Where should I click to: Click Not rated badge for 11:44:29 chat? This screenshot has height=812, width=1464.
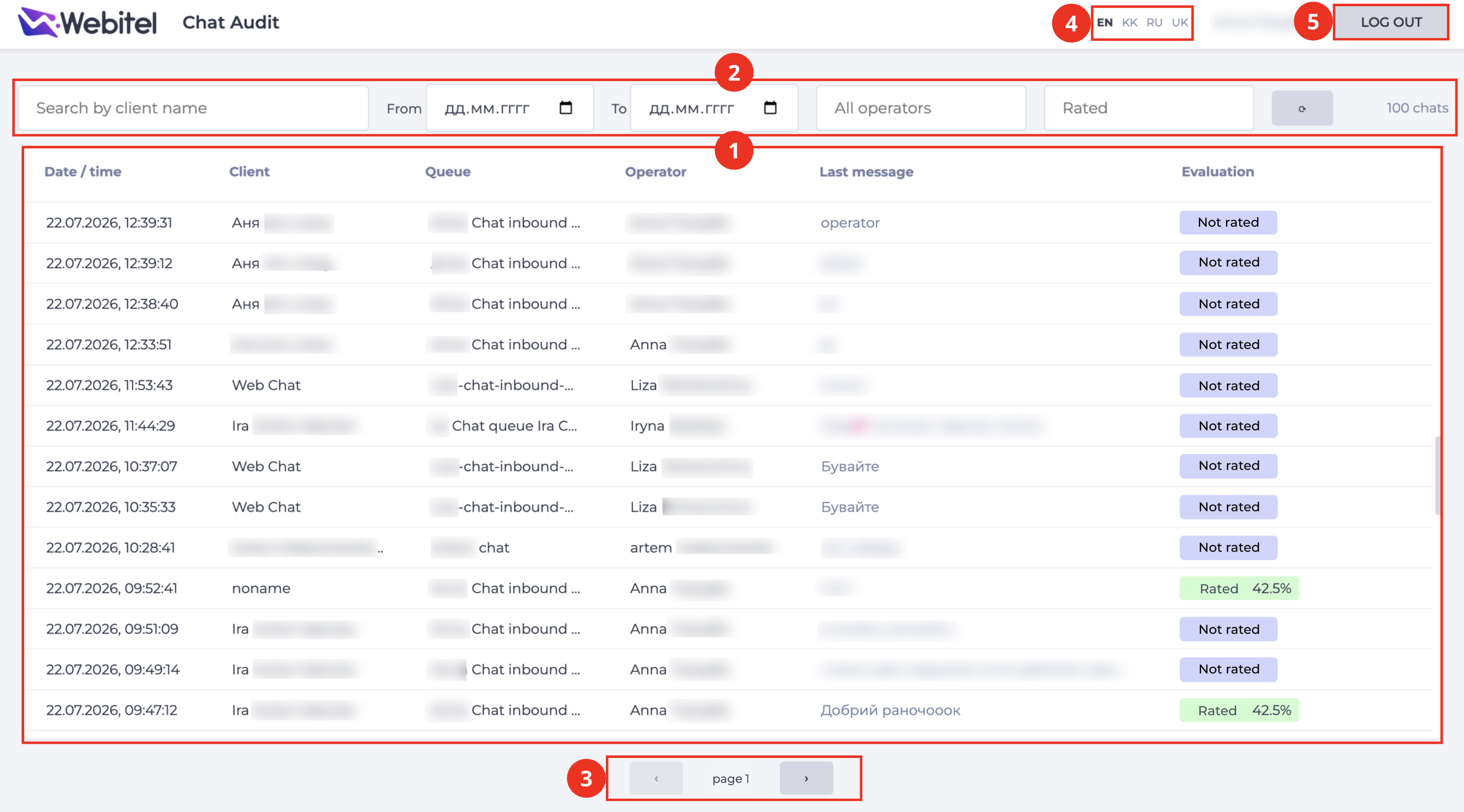pos(1228,426)
